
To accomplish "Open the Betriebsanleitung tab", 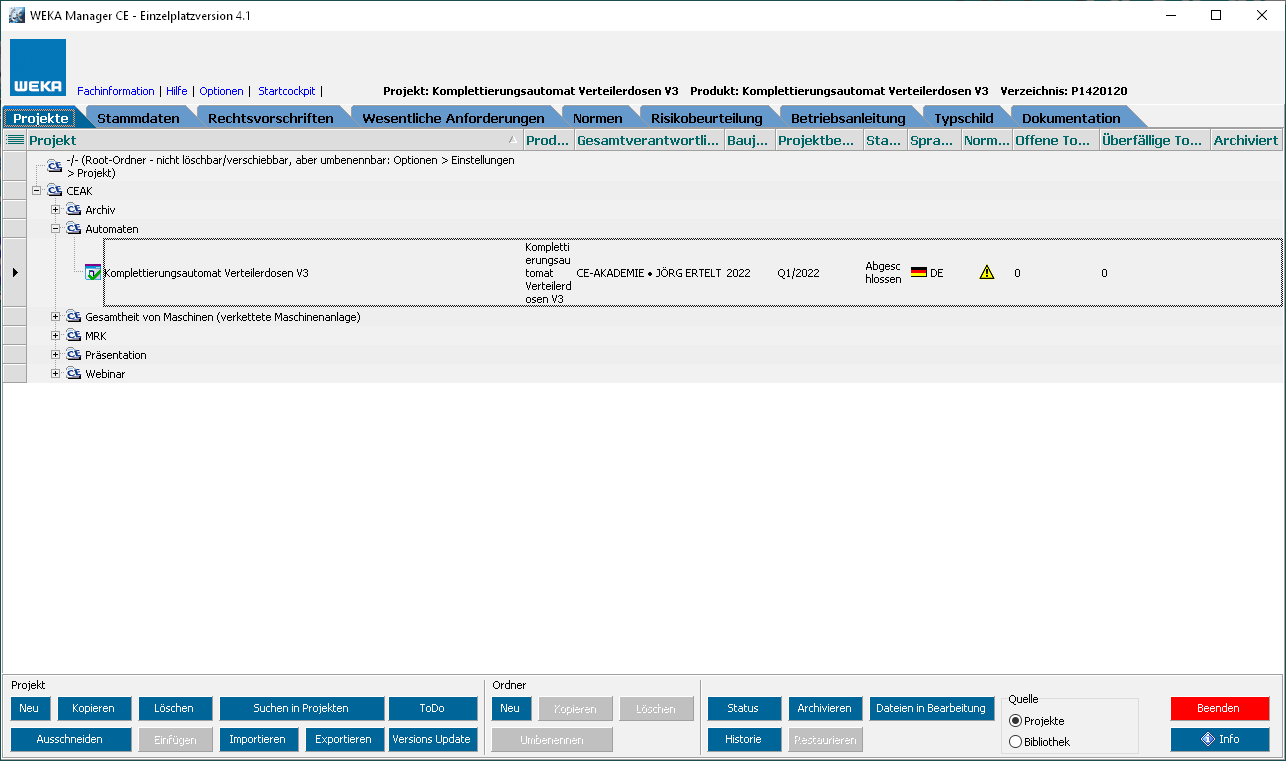I will tap(847, 118).
